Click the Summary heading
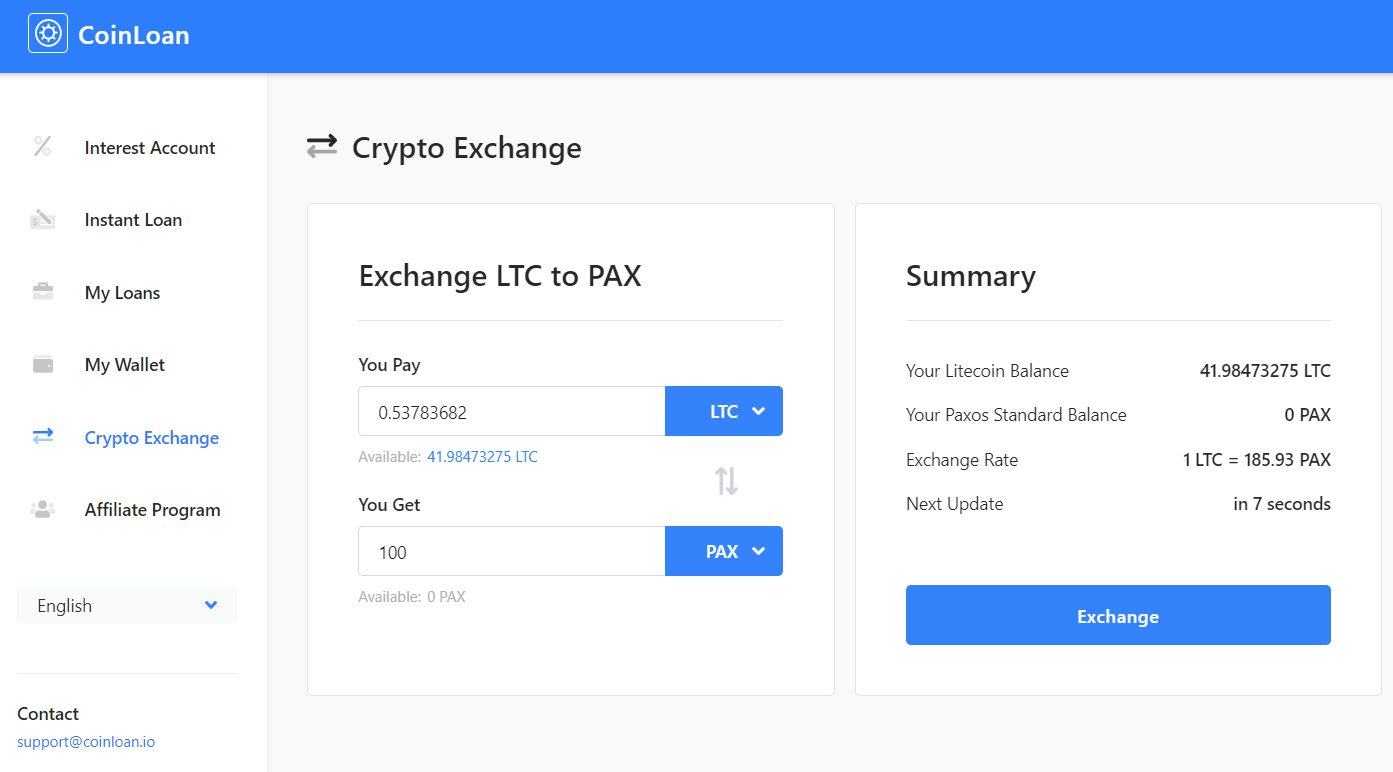This screenshot has height=772, width=1393. pos(971,276)
